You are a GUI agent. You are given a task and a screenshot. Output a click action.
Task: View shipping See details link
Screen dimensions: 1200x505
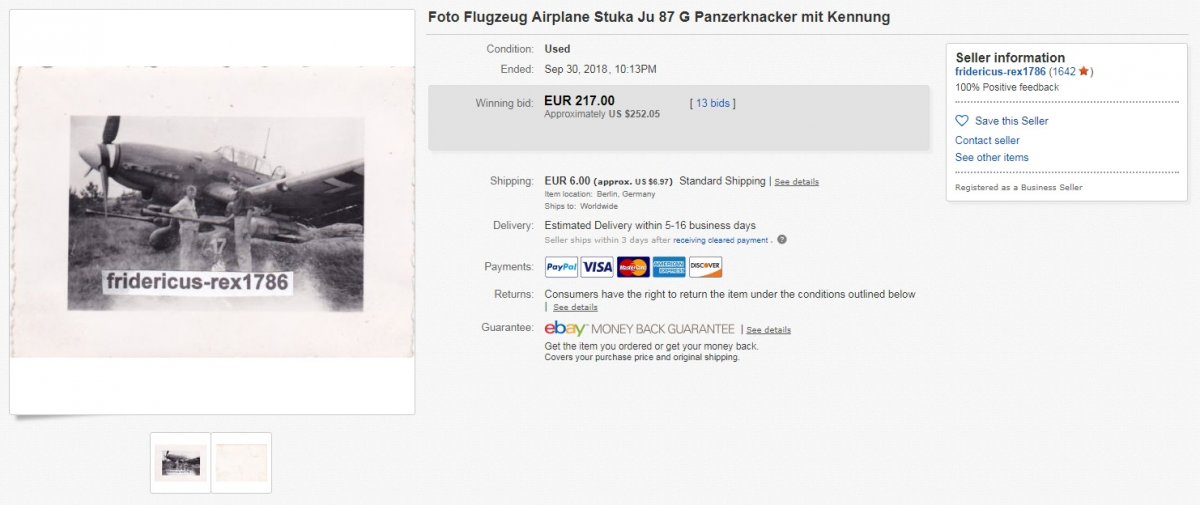coord(797,182)
